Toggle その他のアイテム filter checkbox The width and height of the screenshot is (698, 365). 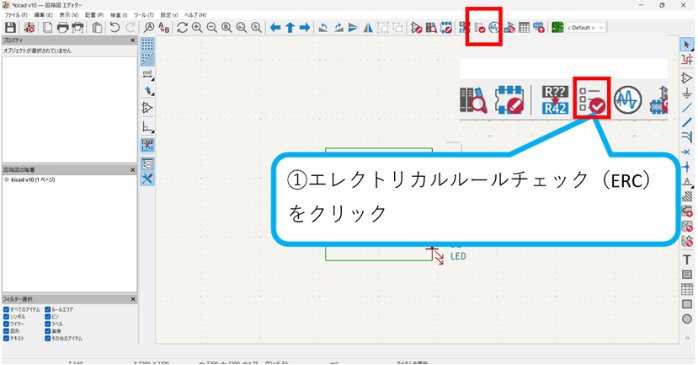click(48, 338)
